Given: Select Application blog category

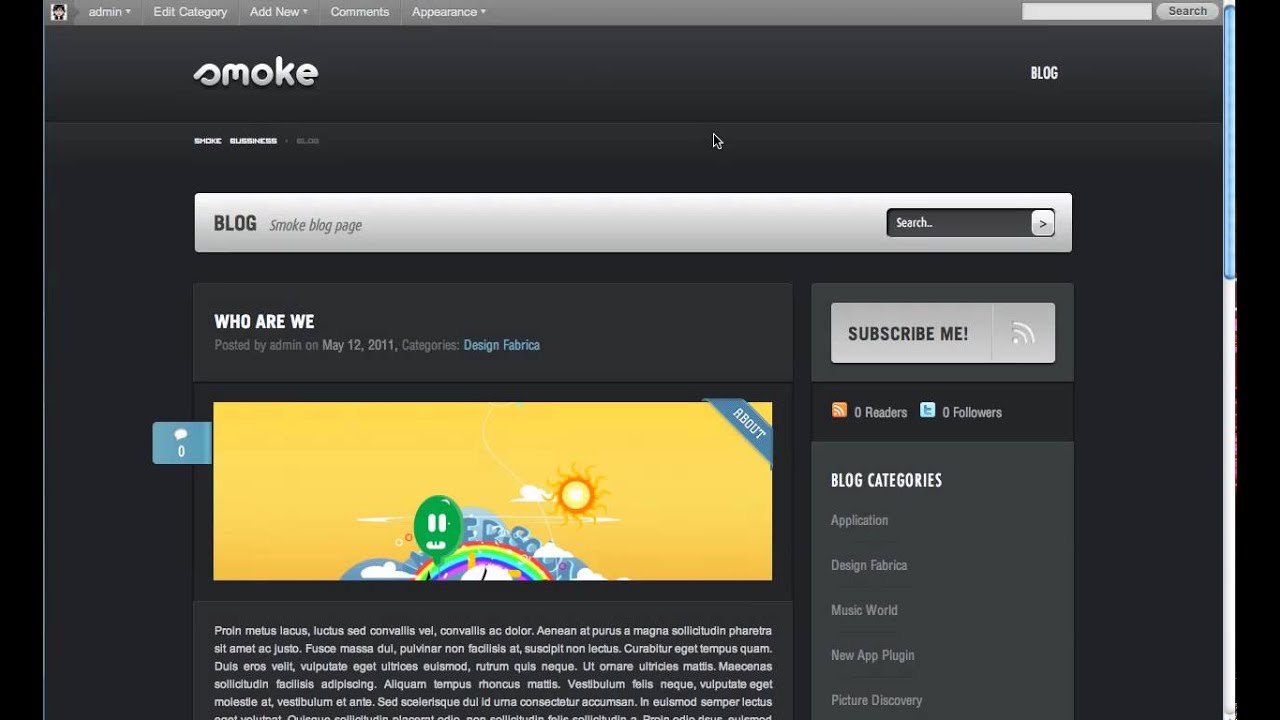Looking at the screenshot, I should click(859, 520).
